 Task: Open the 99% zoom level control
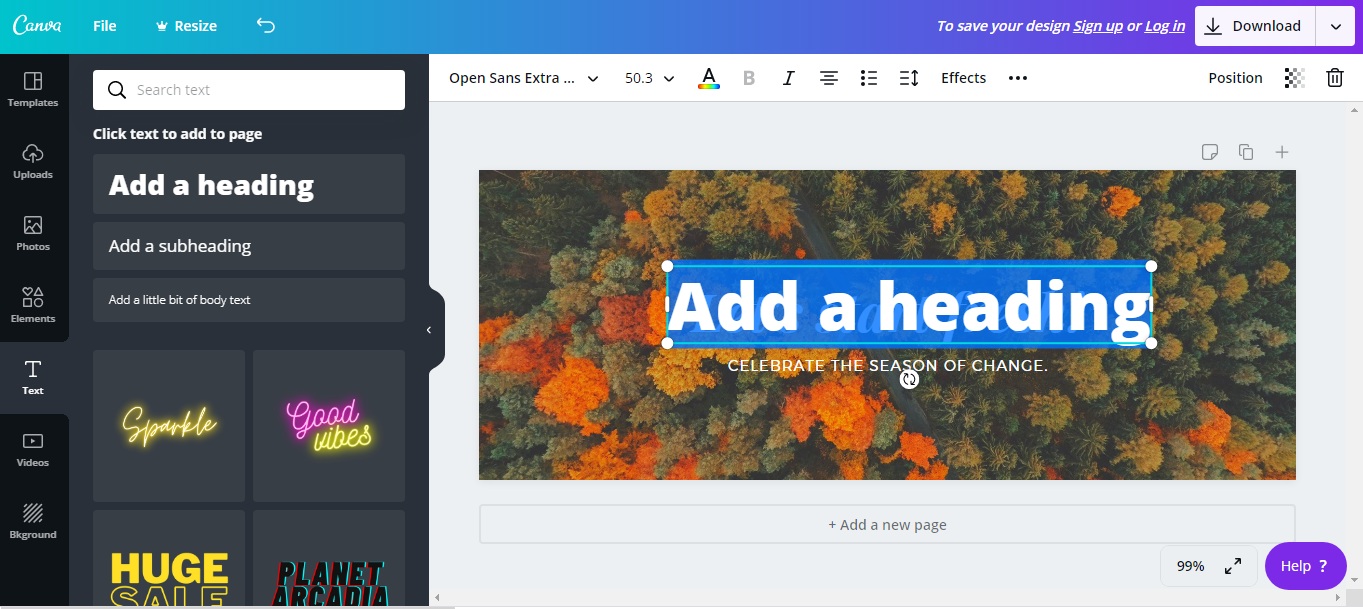point(1190,566)
